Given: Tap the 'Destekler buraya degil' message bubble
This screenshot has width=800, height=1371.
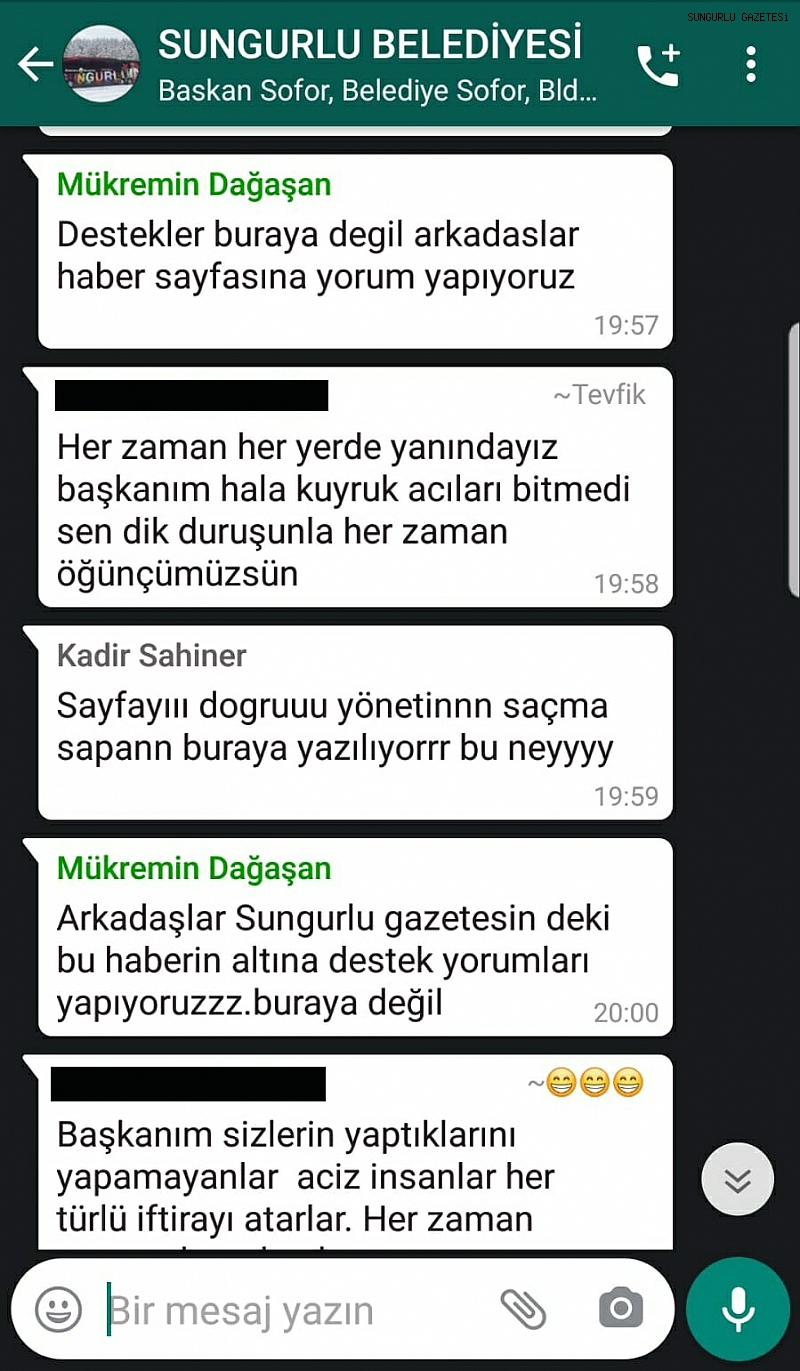Looking at the screenshot, I should [x=355, y=250].
